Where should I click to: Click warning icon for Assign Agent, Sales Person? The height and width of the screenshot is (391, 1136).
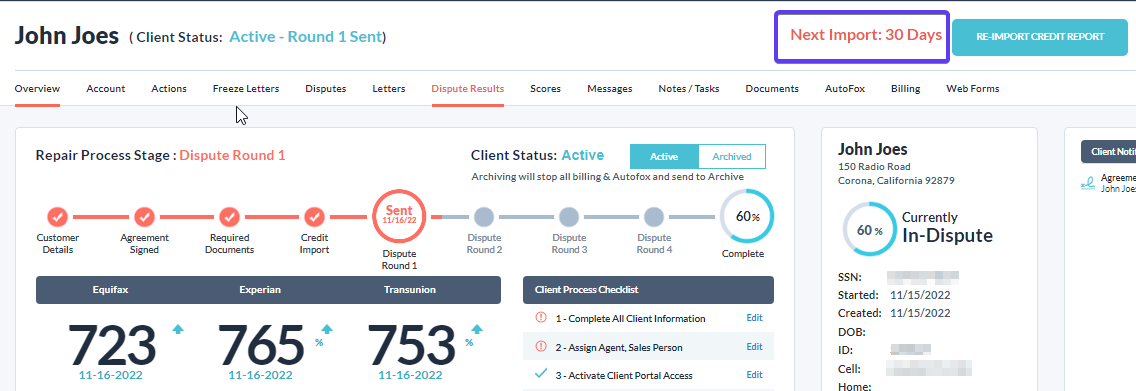pos(540,347)
